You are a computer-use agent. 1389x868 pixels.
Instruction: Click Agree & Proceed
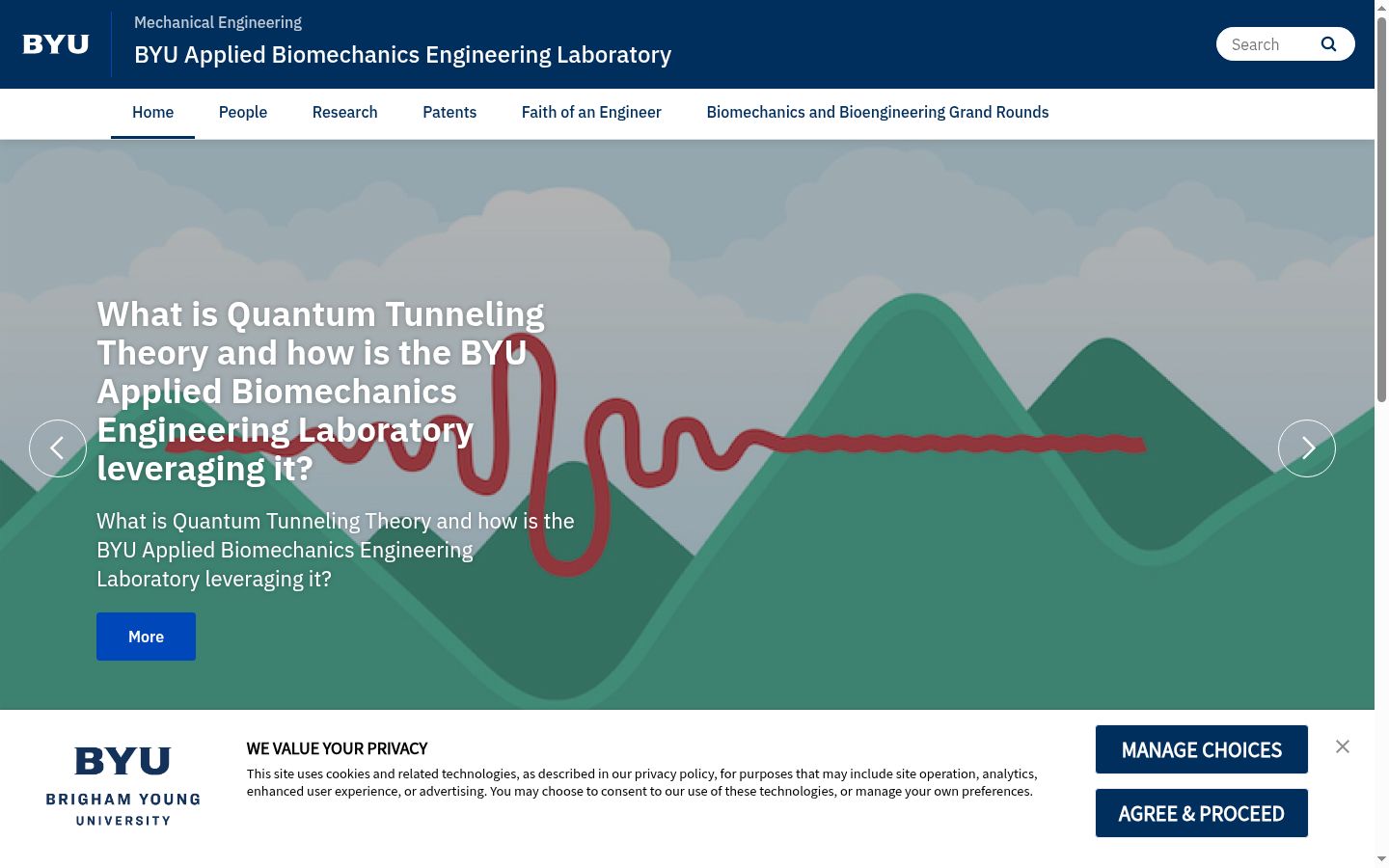[1202, 813]
